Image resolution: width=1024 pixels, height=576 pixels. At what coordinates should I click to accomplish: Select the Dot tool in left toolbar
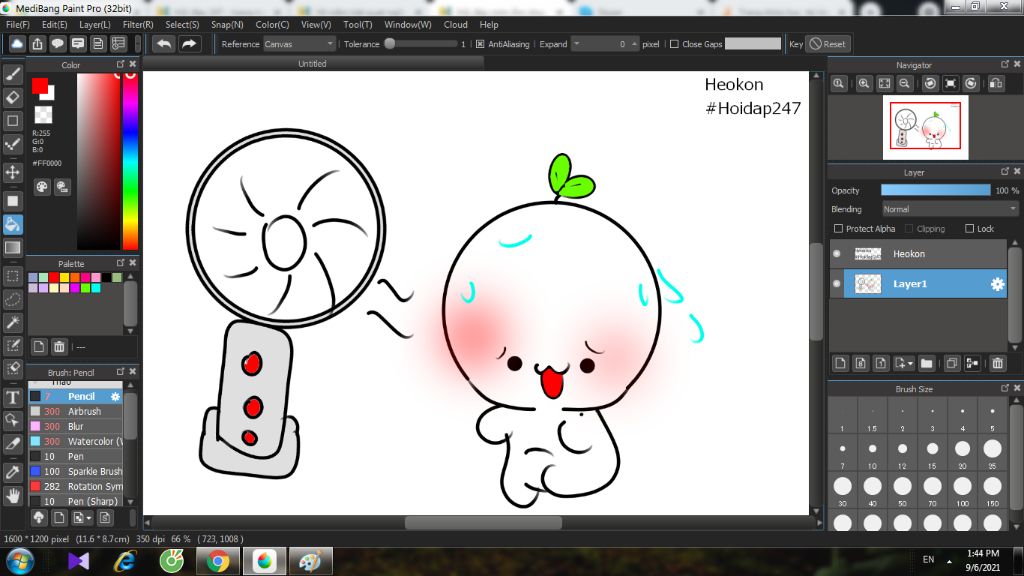pyautogui.click(x=12, y=144)
